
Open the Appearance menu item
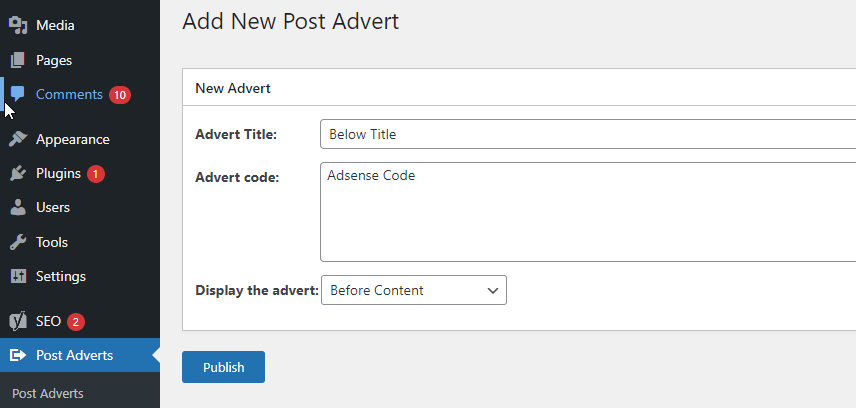click(72, 139)
